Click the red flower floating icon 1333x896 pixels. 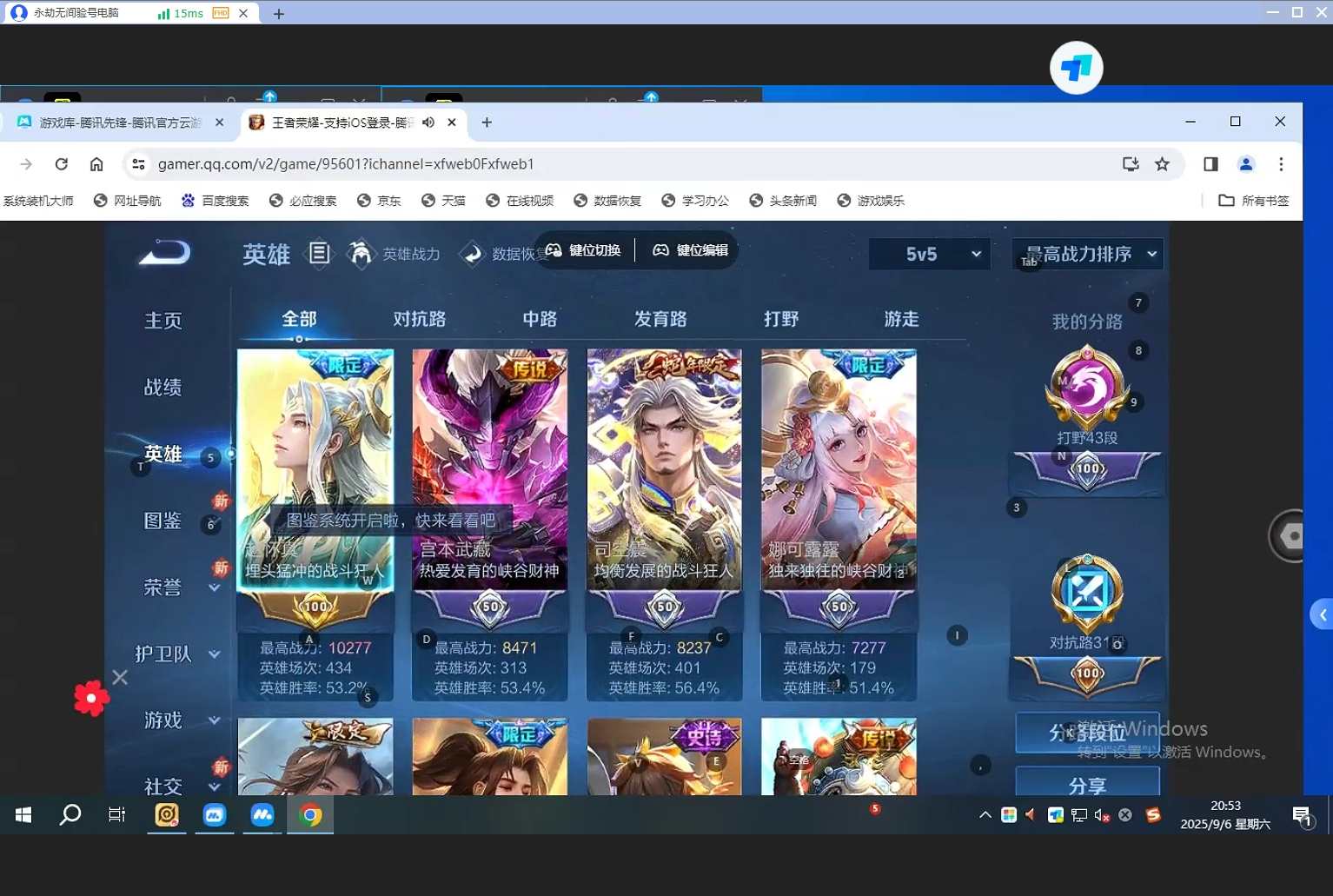[x=91, y=698]
